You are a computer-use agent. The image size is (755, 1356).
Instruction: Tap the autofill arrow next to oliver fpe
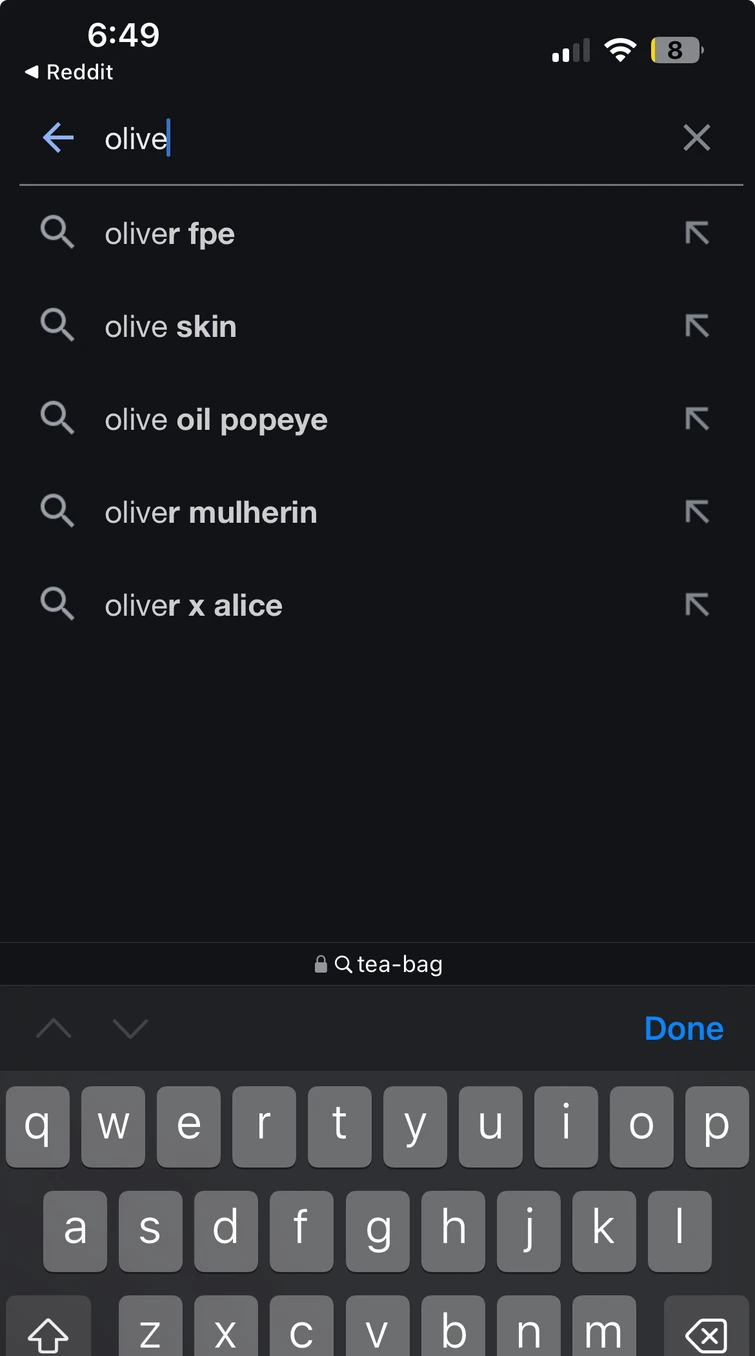tap(697, 232)
